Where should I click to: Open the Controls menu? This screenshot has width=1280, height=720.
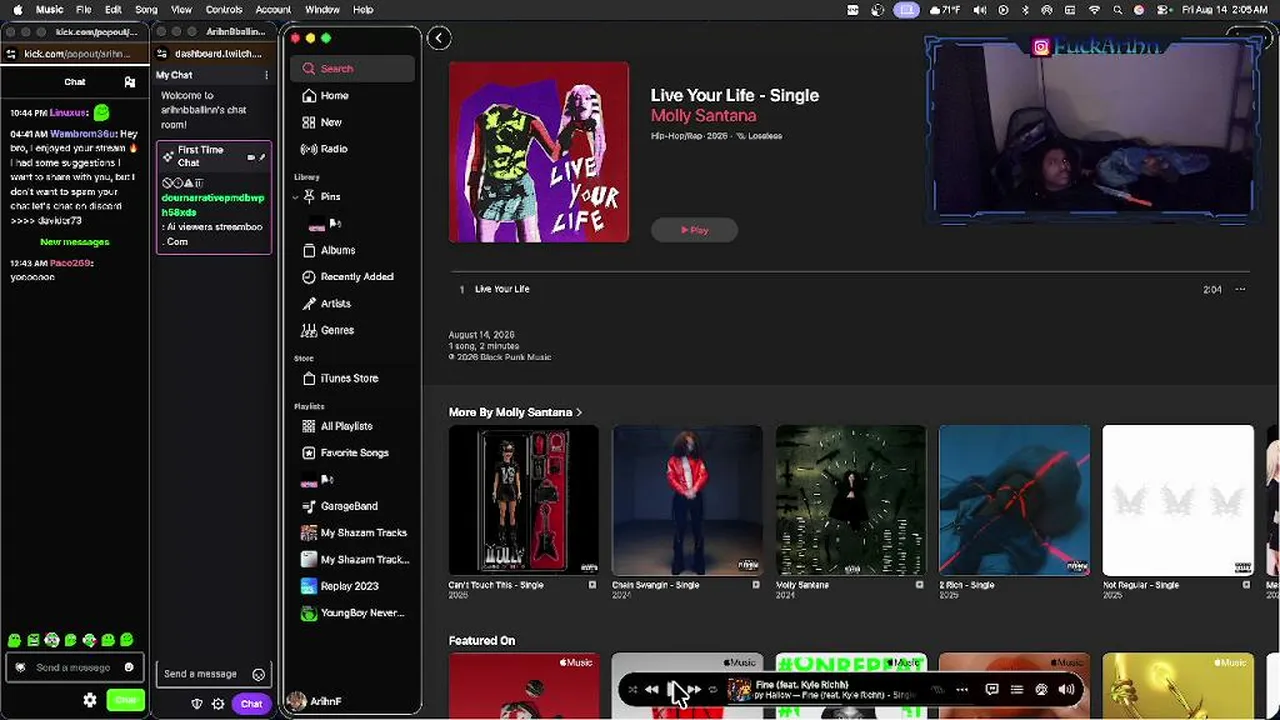click(224, 10)
